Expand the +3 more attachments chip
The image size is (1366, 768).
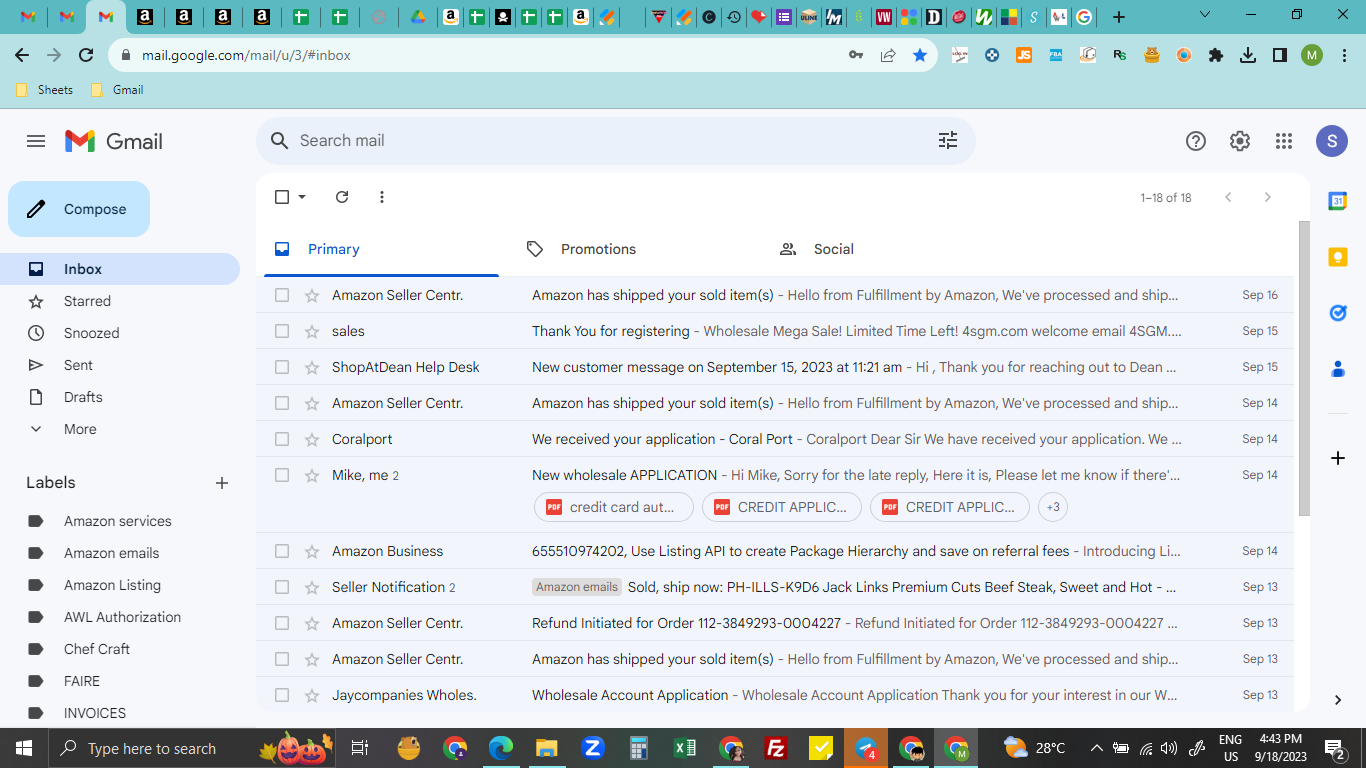[x=1053, y=507]
